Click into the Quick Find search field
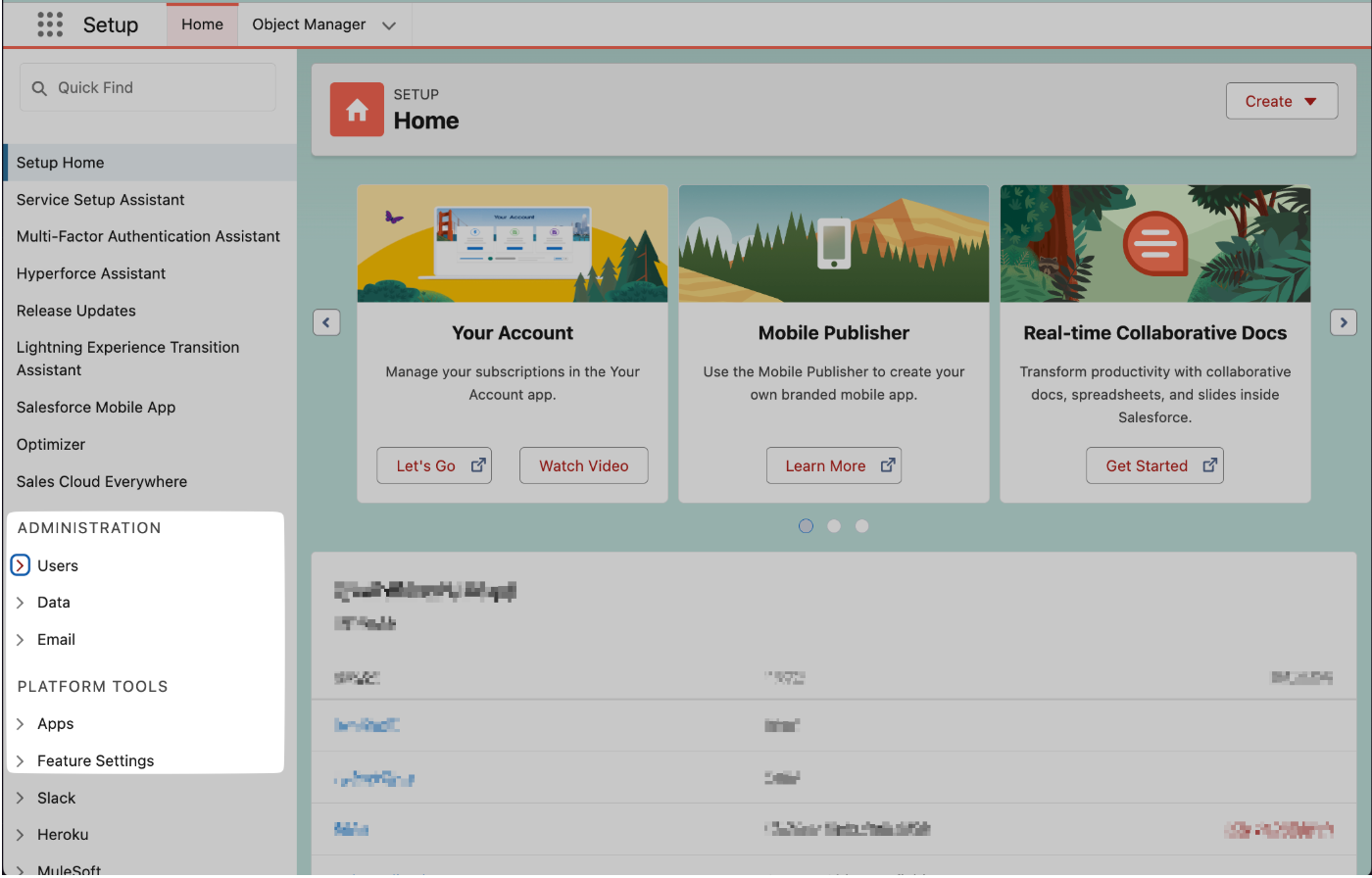This screenshot has height=878, width=1372. click(148, 88)
